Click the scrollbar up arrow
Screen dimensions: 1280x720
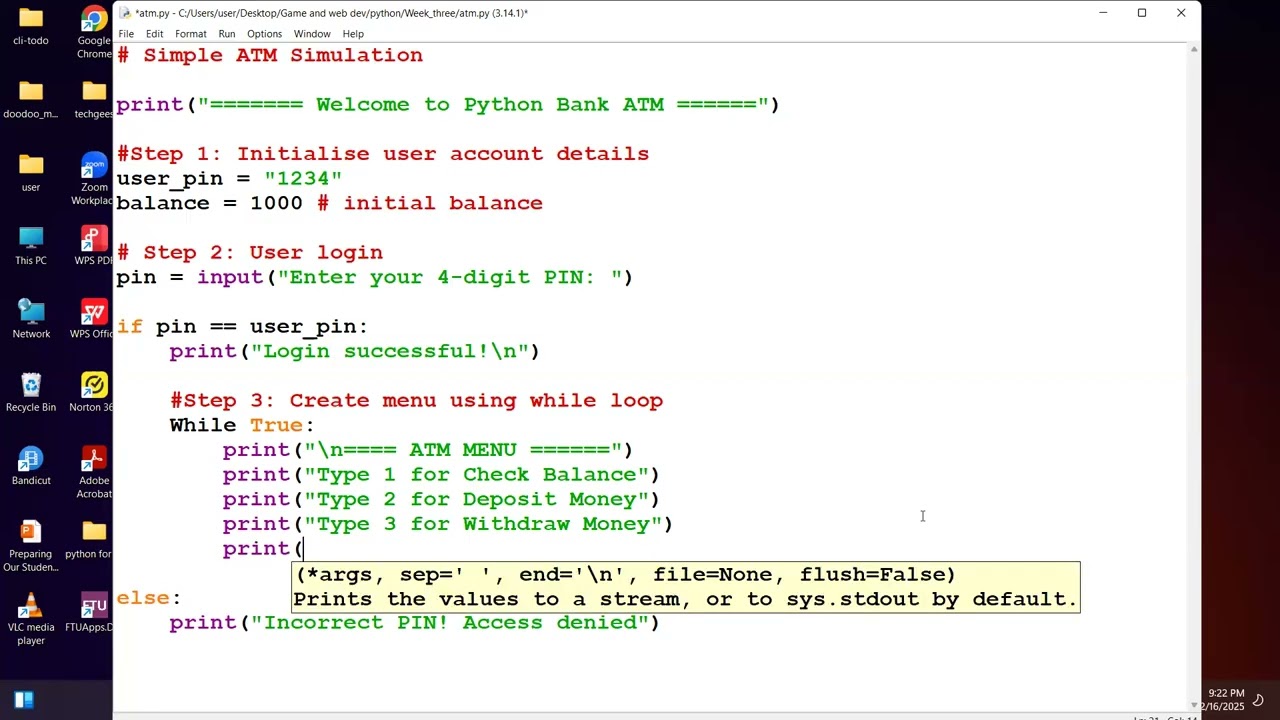[x=1193, y=48]
